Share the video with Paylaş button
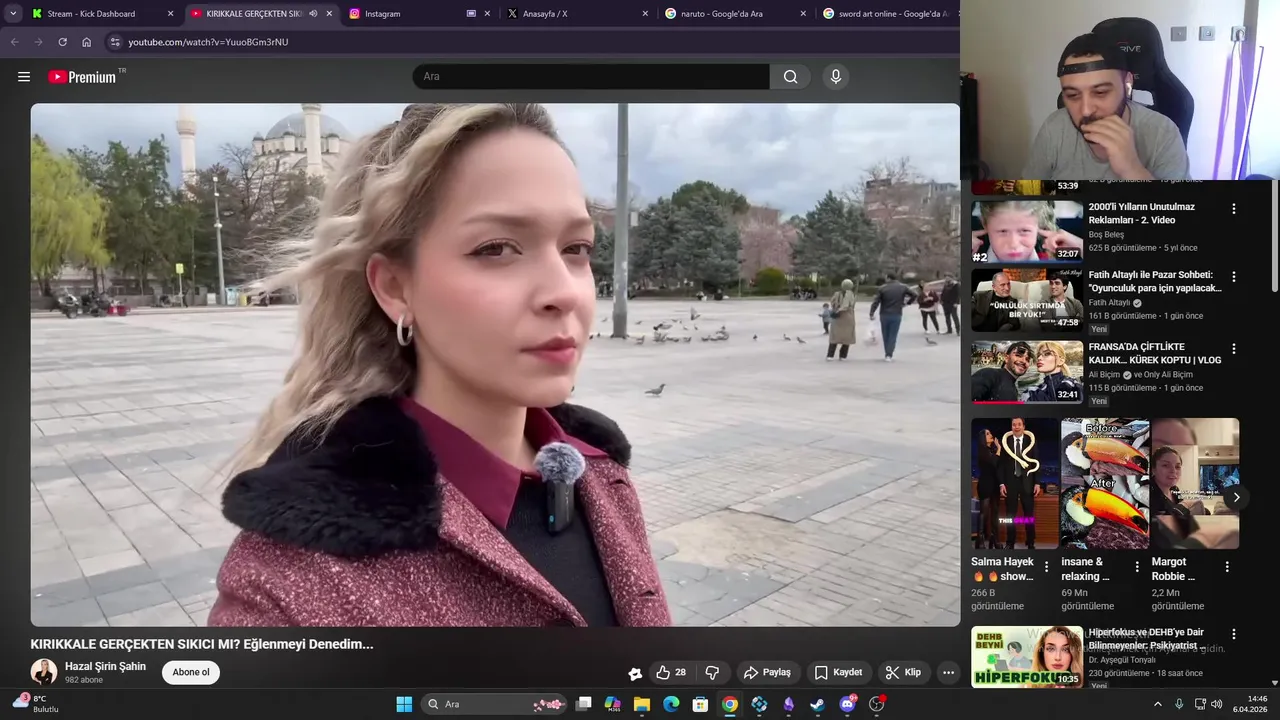Screen dimensions: 1280x720 [x=767, y=673]
